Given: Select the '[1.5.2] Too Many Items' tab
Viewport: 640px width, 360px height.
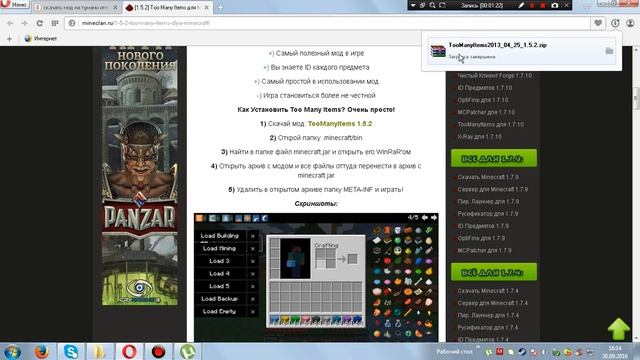Looking at the screenshot, I should pos(167,7).
